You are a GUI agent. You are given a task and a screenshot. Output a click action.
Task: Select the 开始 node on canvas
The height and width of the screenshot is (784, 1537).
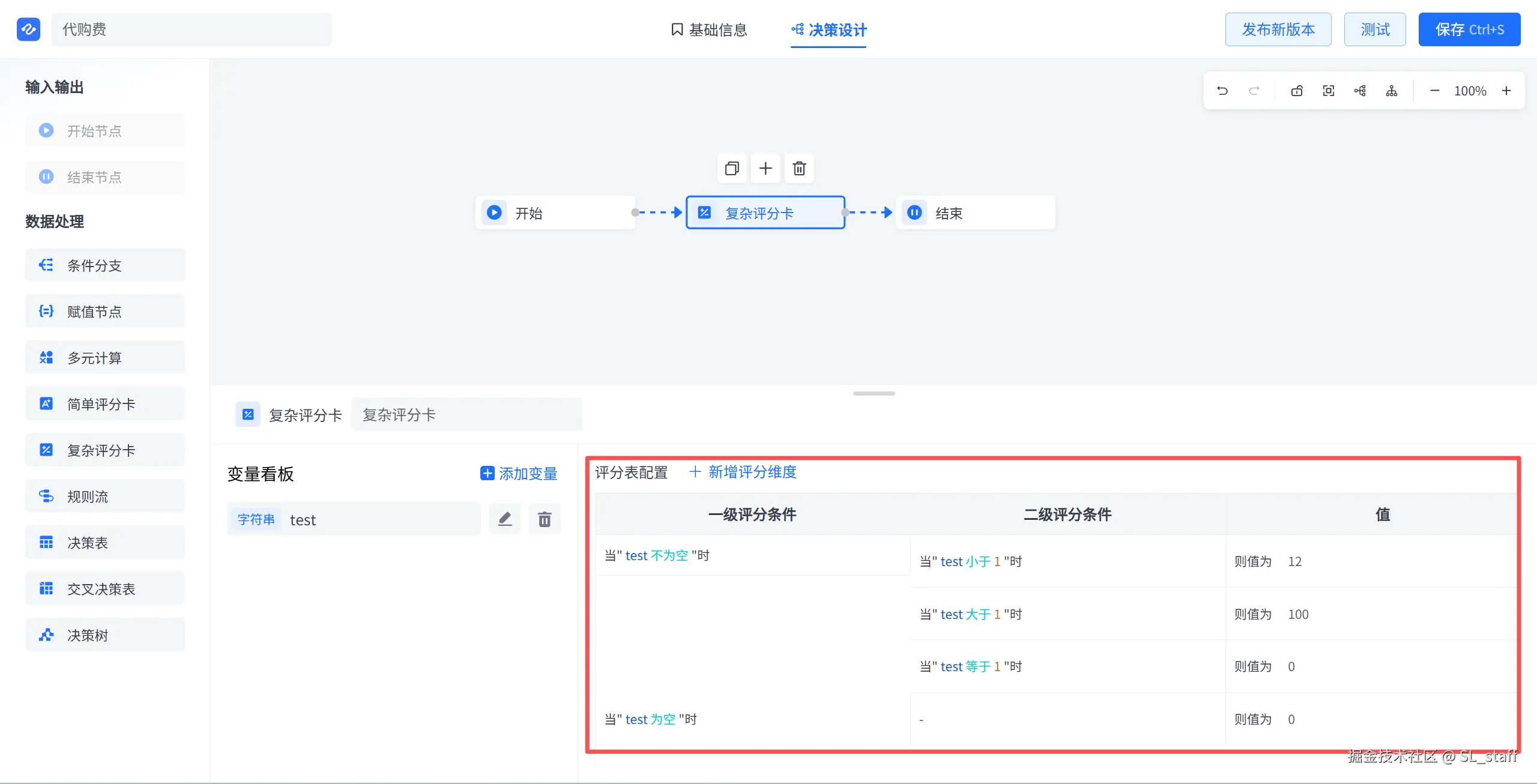pos(555,213)
